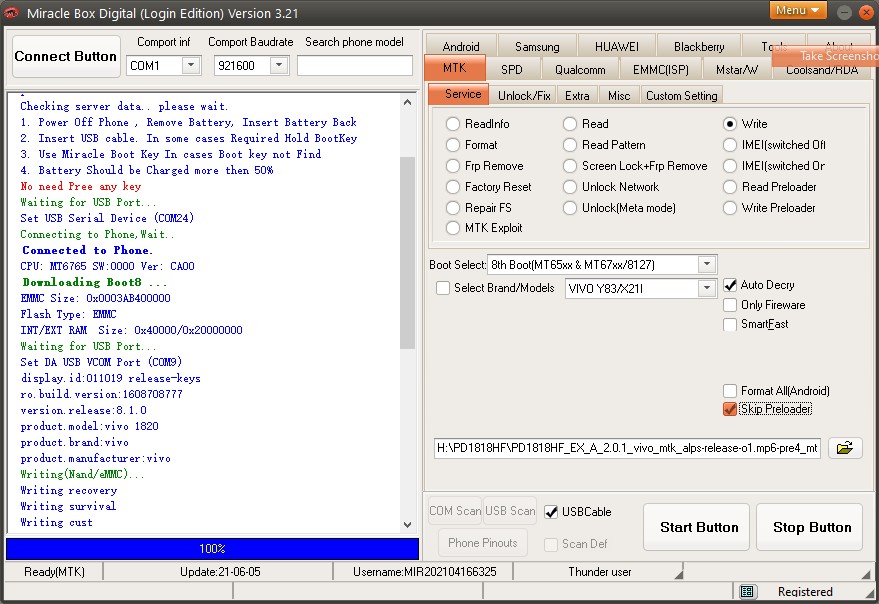879x604 pixels.
Task: Open the Misc sub-tab
Action: pos(619,95)
